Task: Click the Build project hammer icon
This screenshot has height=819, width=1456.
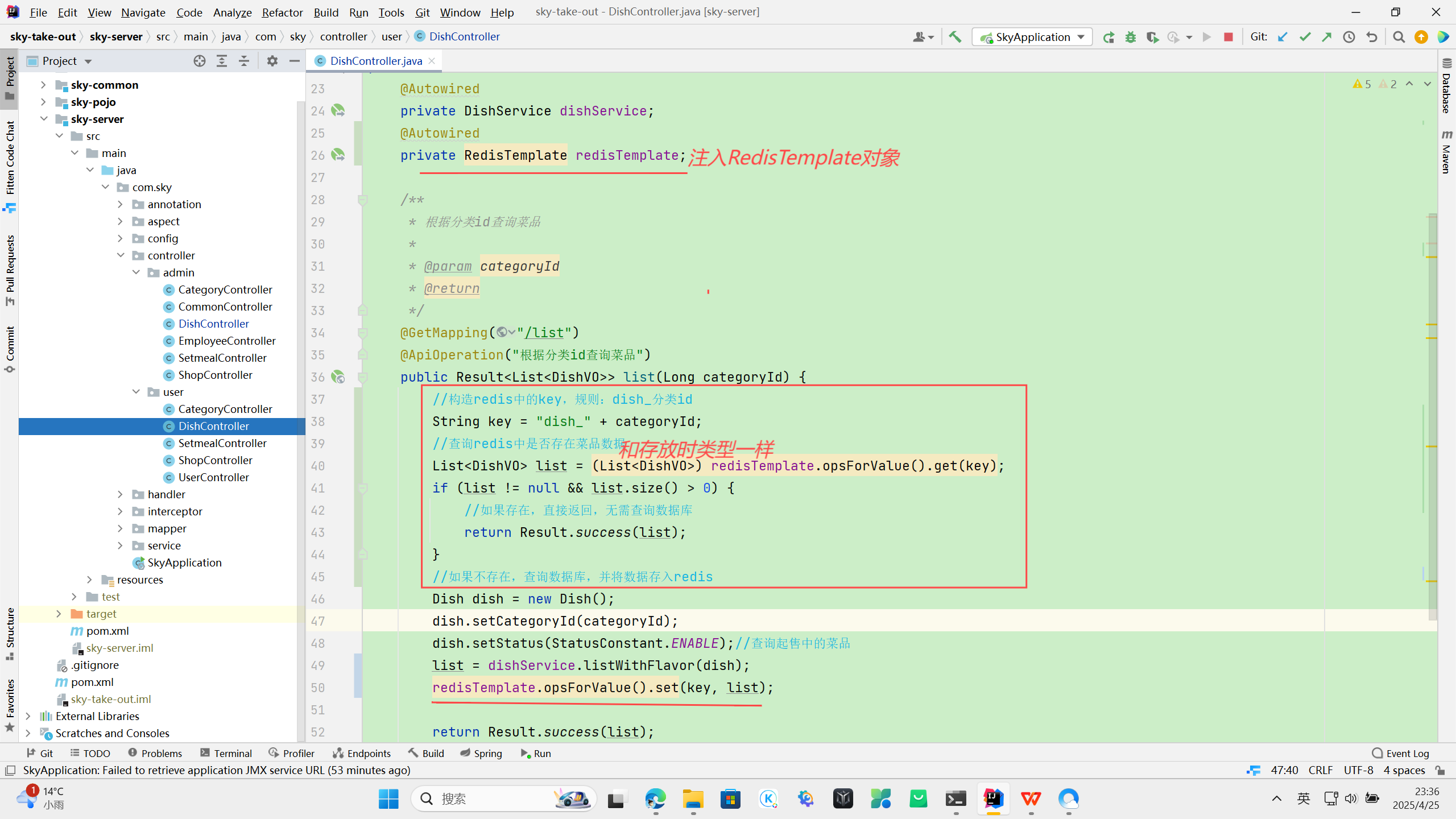Action: (x=955, y=37)
